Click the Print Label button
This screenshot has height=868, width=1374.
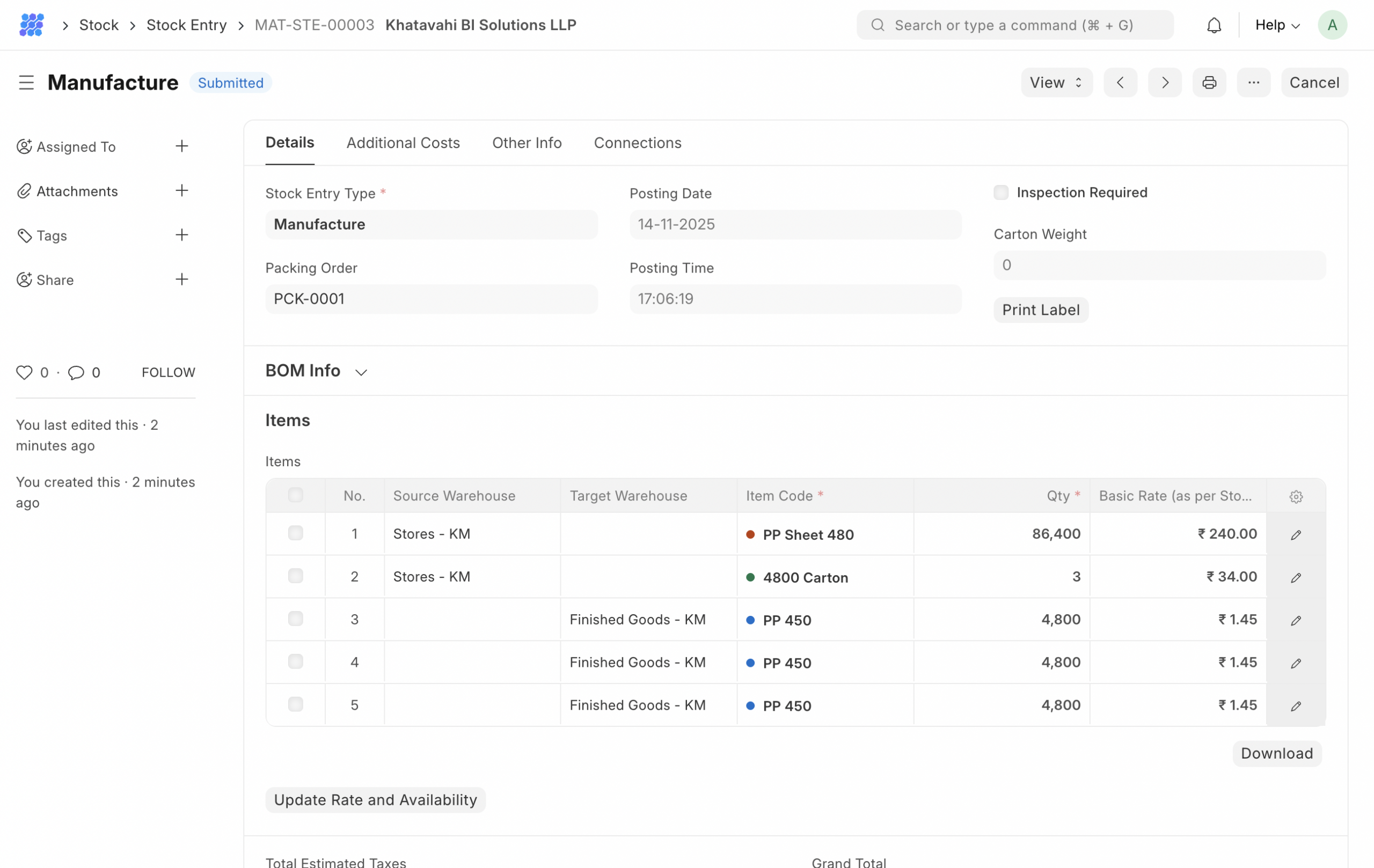1040,310
